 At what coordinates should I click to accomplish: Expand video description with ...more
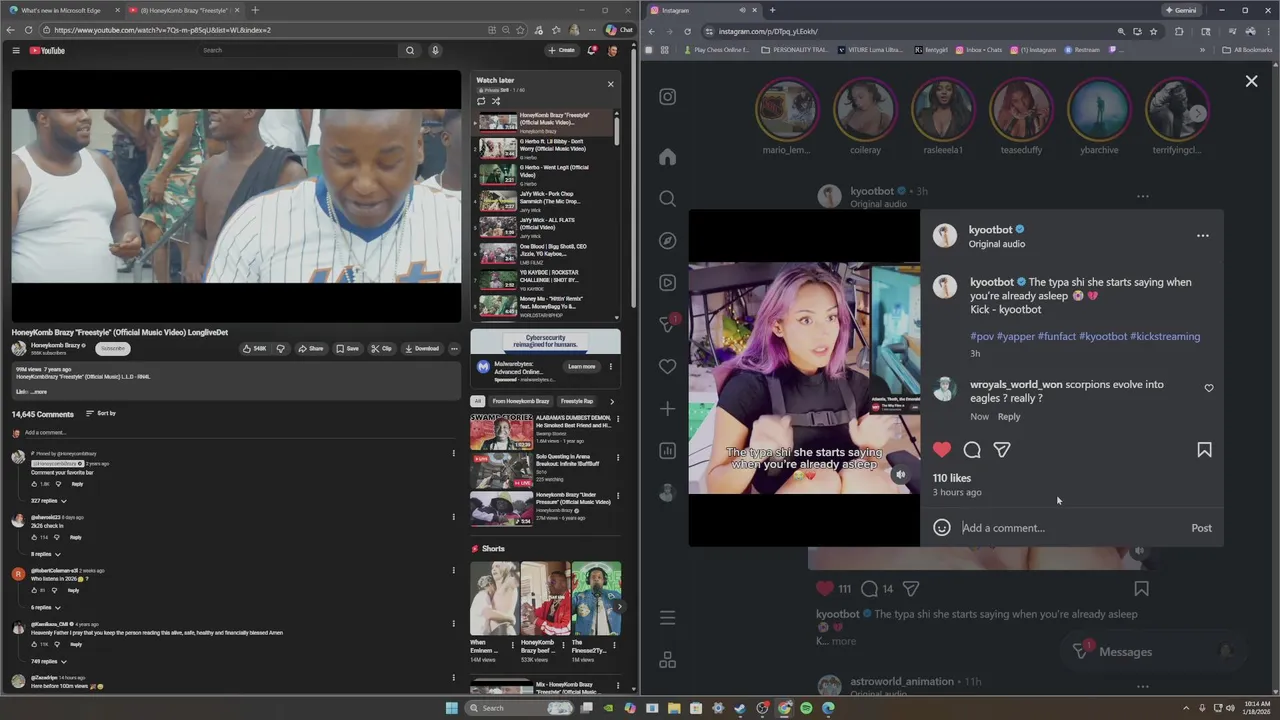39,392
